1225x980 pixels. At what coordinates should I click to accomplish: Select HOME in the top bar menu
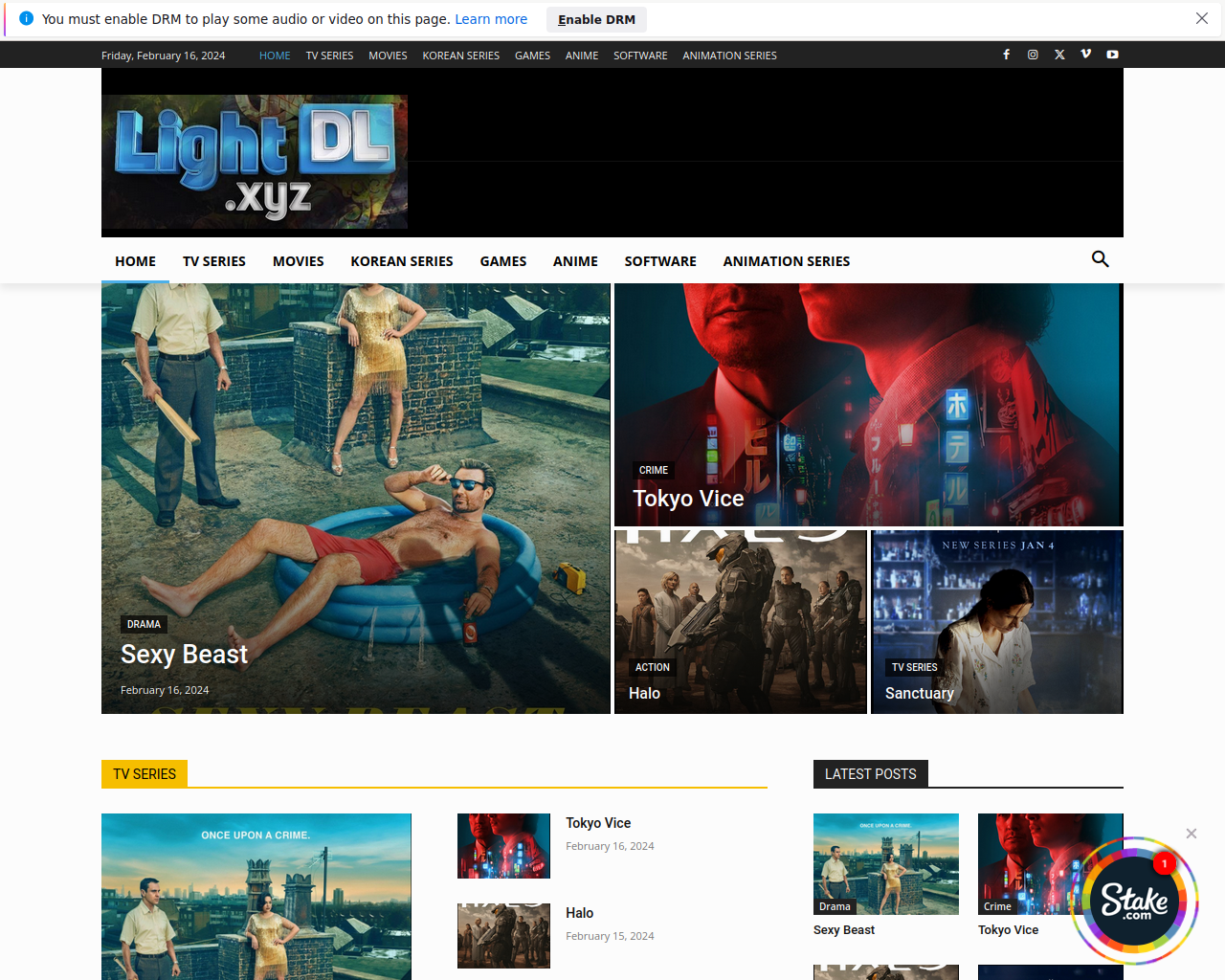click(275, 56)
